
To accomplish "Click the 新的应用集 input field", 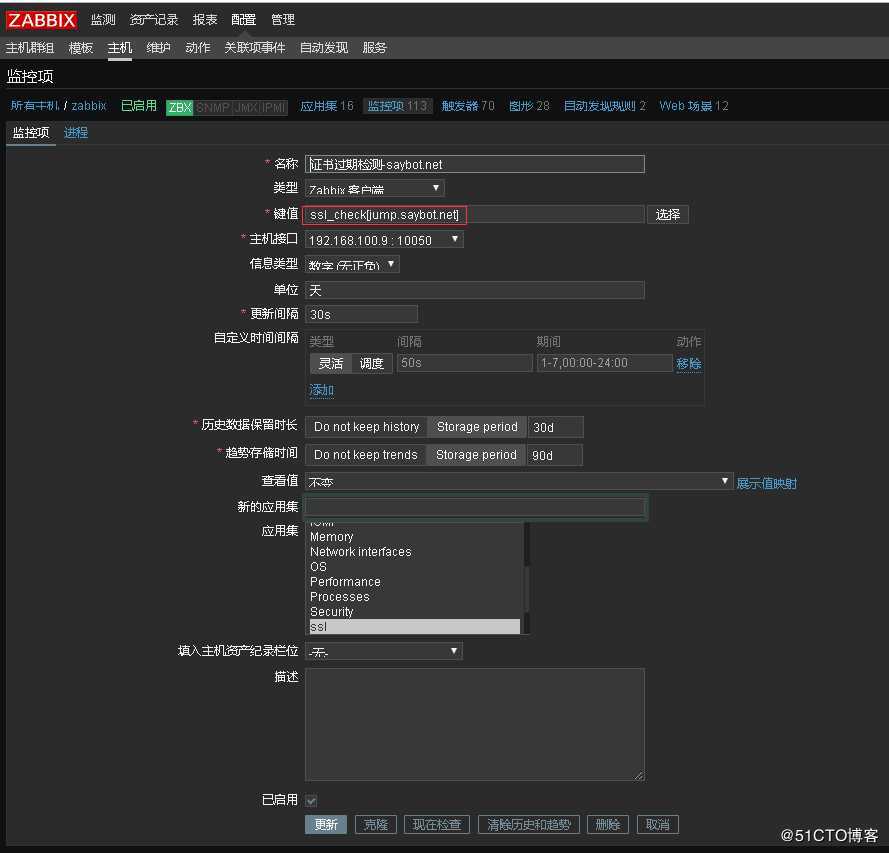I will (475, 507).
